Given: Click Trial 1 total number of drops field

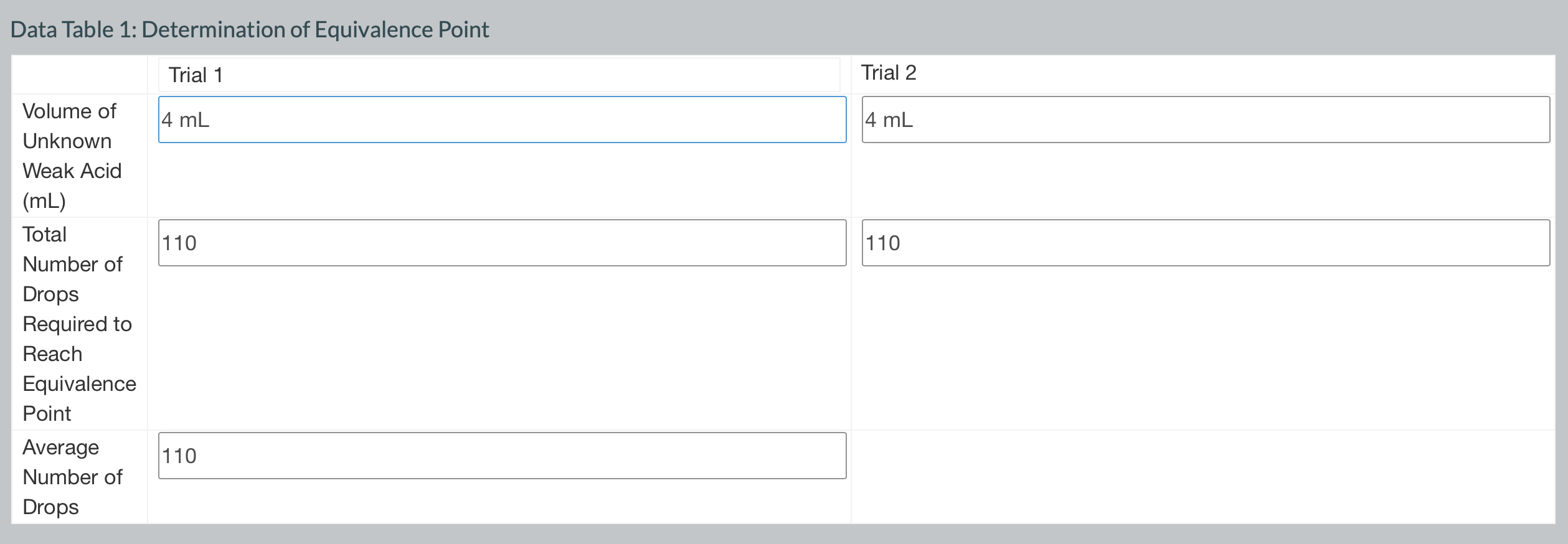Looking at the screenshot, I should pyautogui.click(x=502, y=243).
